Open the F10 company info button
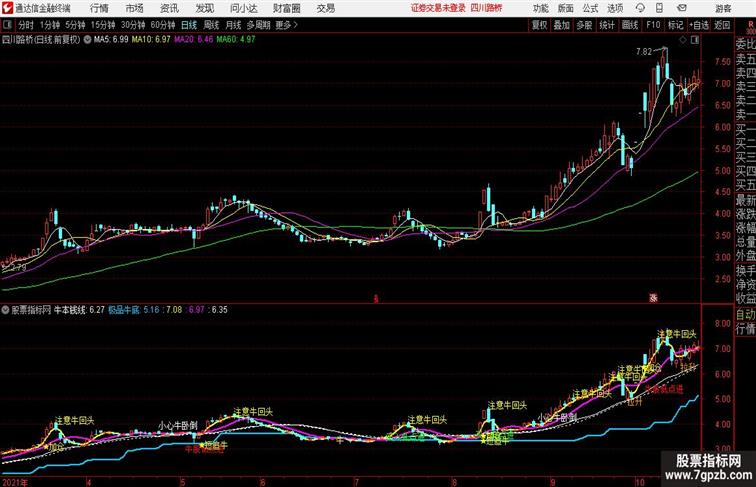The height and width of the screenshot is (487, 756). coord(653,25)
